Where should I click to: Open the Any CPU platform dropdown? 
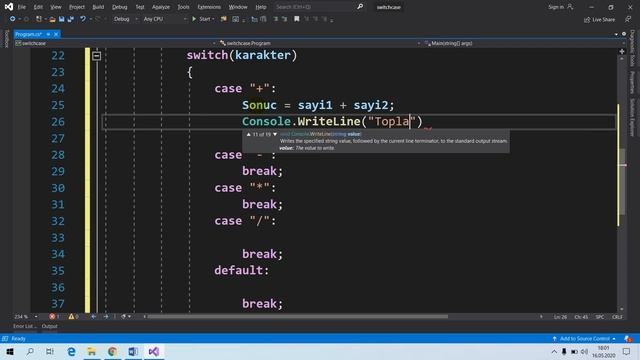[164, 19]
